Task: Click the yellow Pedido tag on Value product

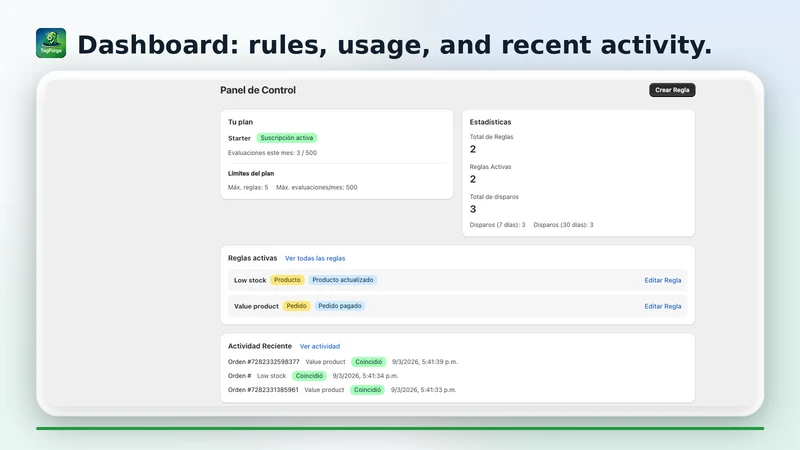Action: pyautogui.click(x=296, y=306)
